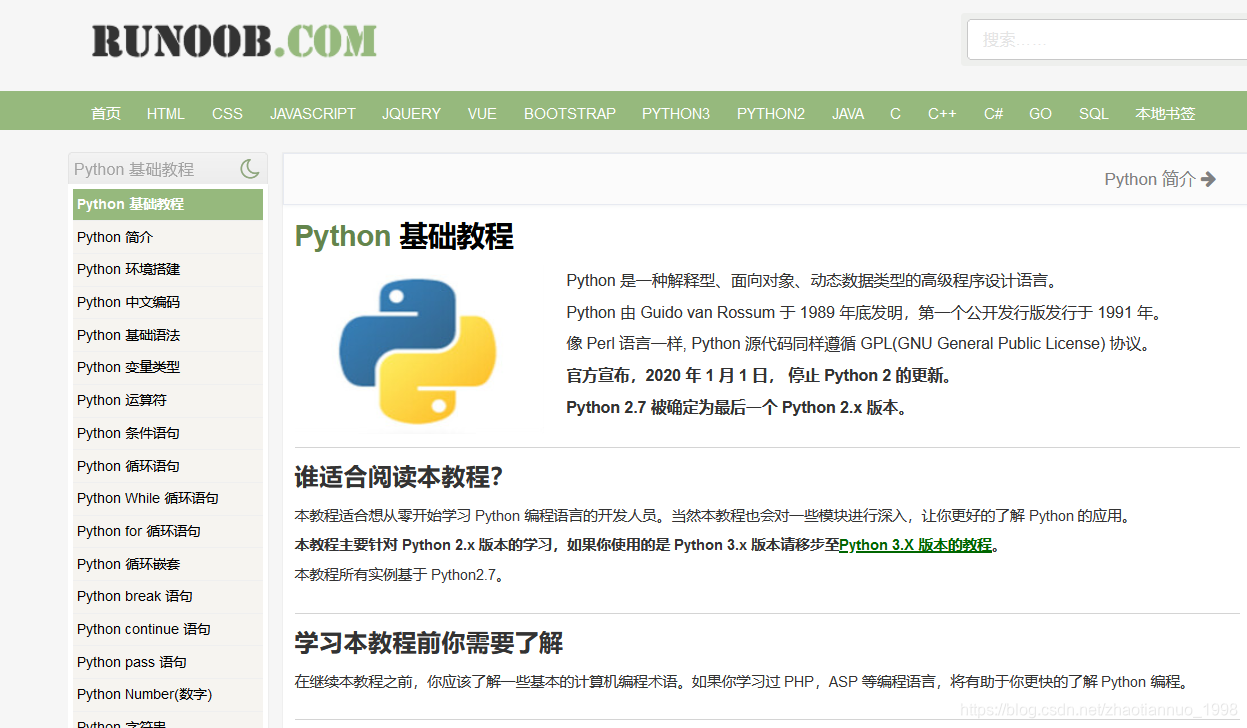The image size is (1247, 728).
Task: Click the next-page link Python 简介
Action: point(1150,179)
